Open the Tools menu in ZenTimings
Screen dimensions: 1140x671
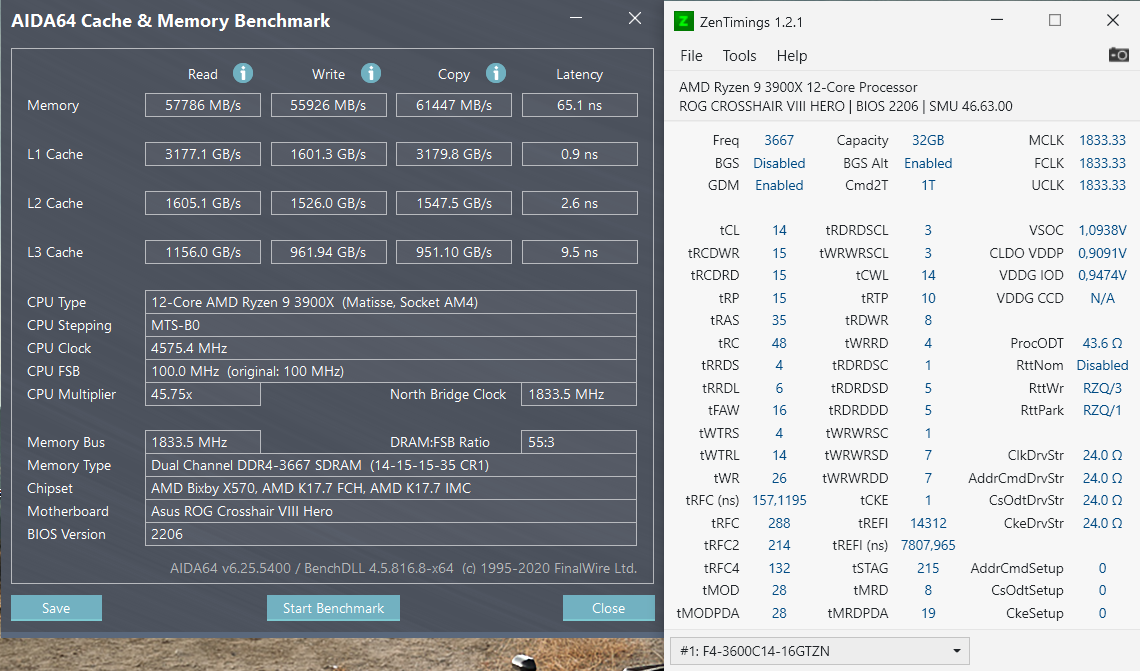click(739, 56)
